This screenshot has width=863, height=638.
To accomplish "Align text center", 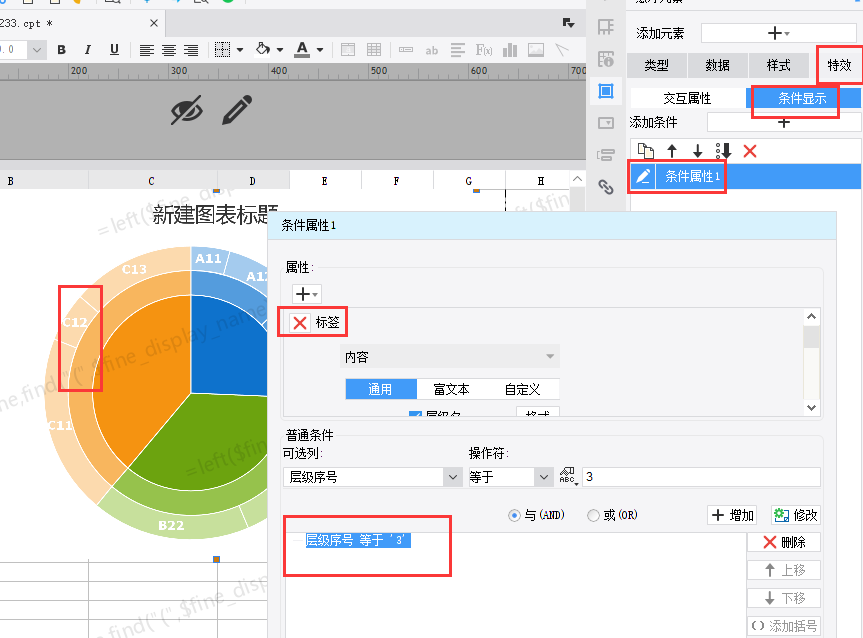I will (169, 51).
